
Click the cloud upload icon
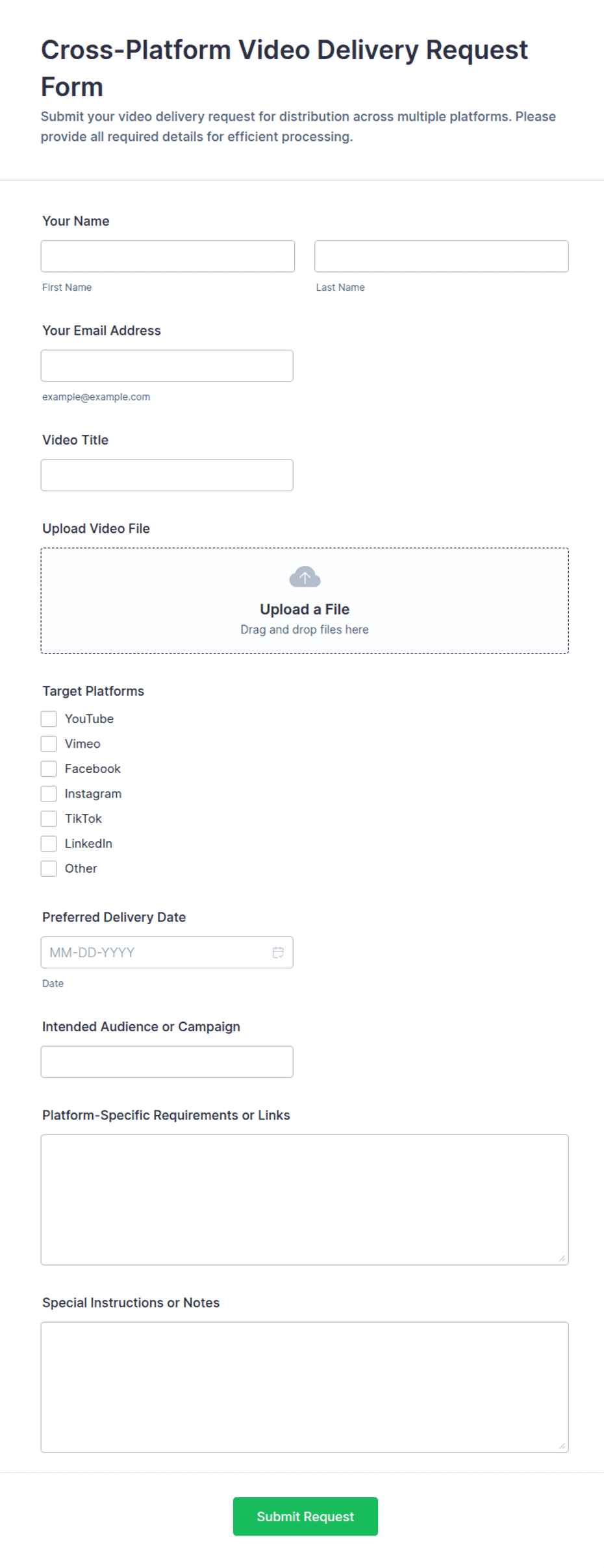coord(305,576)
